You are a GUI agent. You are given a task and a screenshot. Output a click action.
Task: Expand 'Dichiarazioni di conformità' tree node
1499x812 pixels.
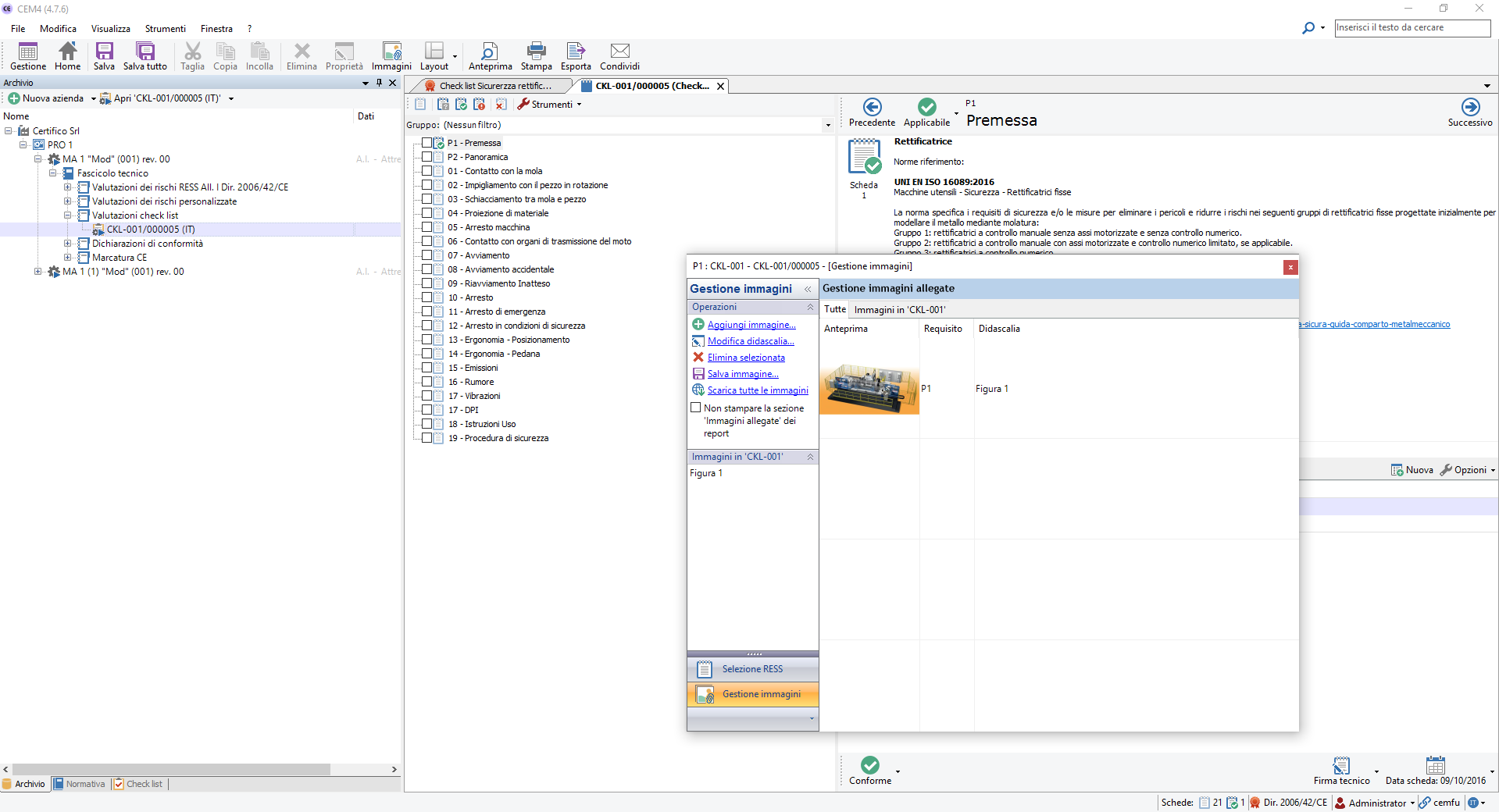68,244
